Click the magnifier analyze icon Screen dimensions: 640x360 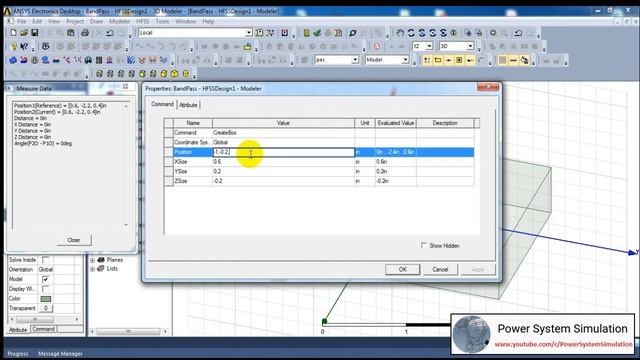pos(353,33)
